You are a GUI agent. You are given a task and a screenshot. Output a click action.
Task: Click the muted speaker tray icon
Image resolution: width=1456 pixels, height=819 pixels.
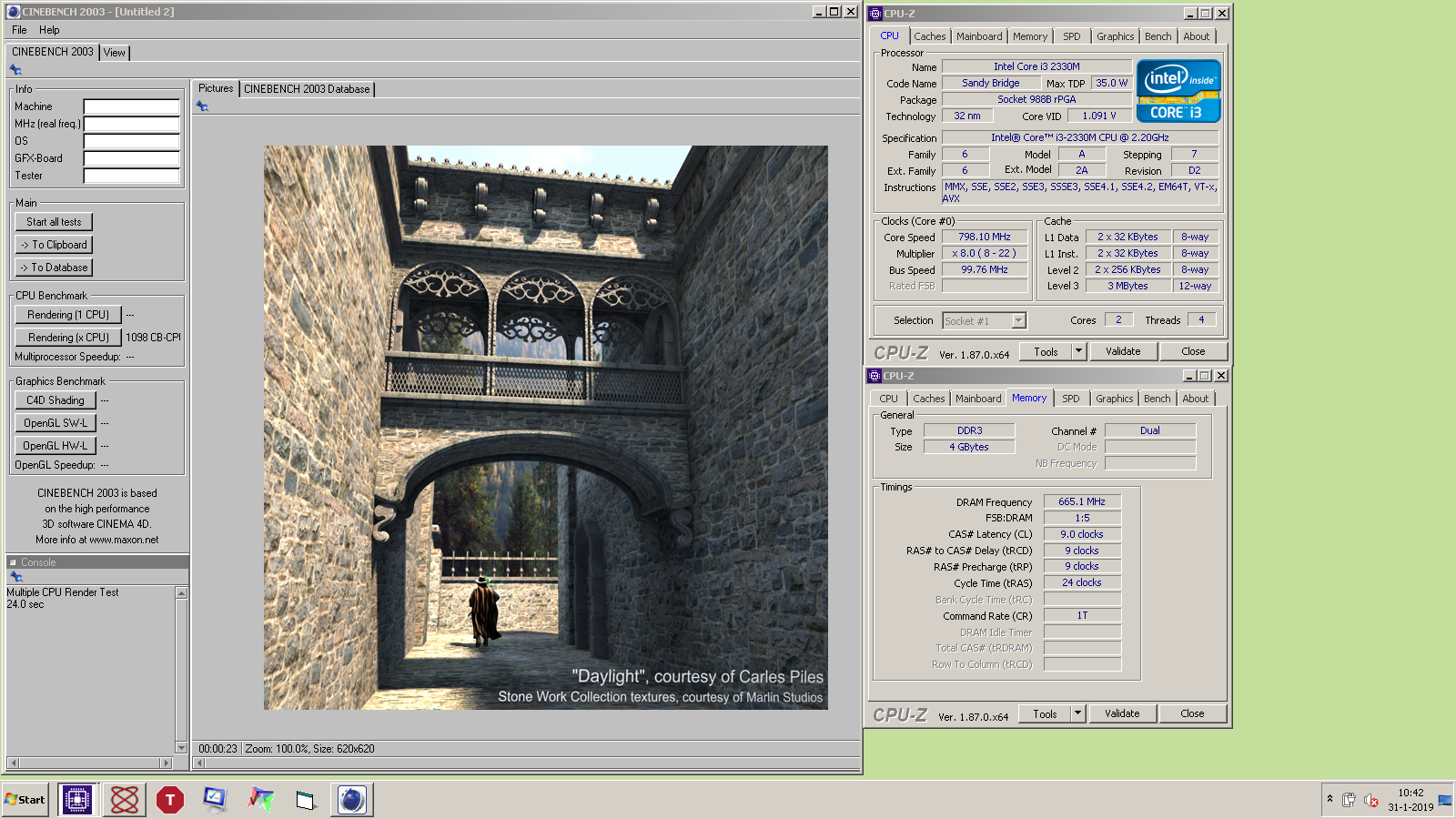(x=1371, y=800)
